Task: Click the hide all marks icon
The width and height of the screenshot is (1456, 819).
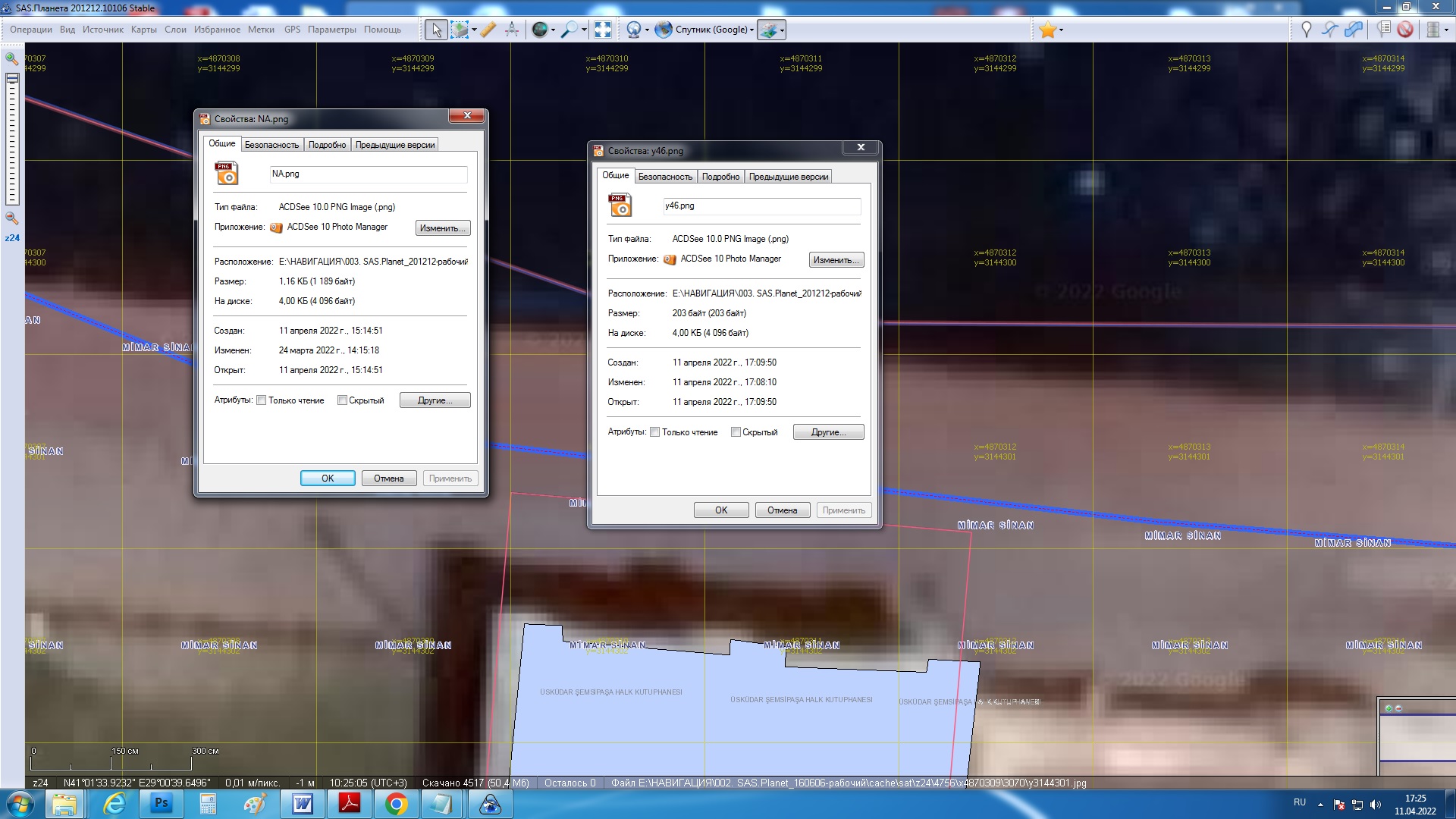Action: click(1405, 30)
